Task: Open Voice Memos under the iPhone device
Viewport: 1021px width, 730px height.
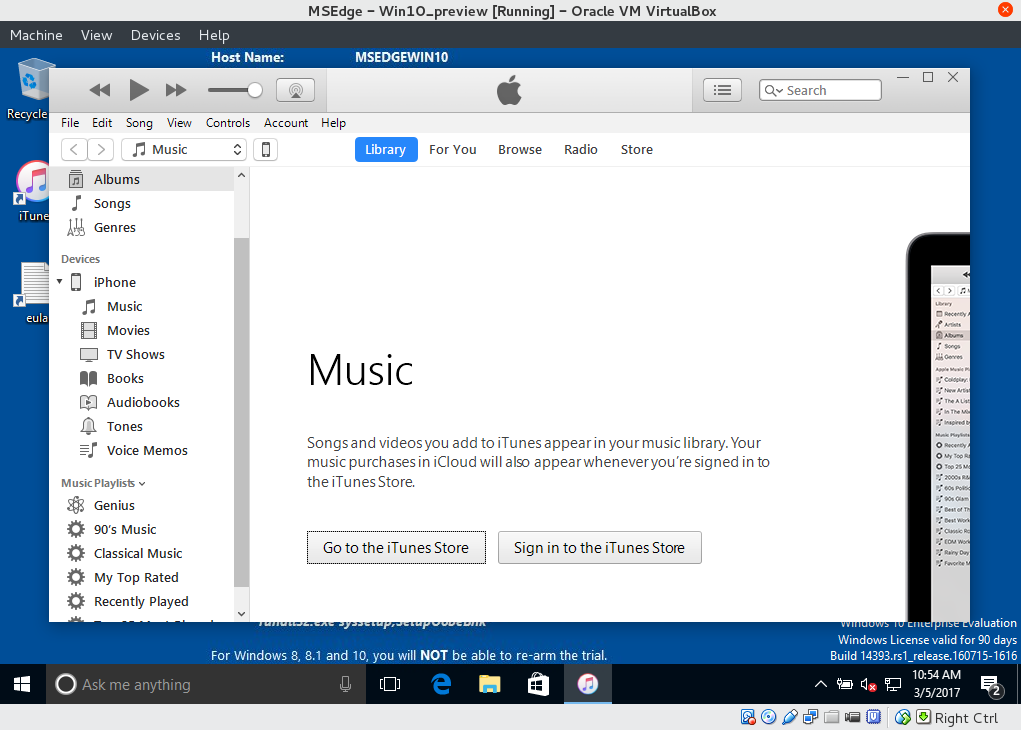Action: point(142,451)
